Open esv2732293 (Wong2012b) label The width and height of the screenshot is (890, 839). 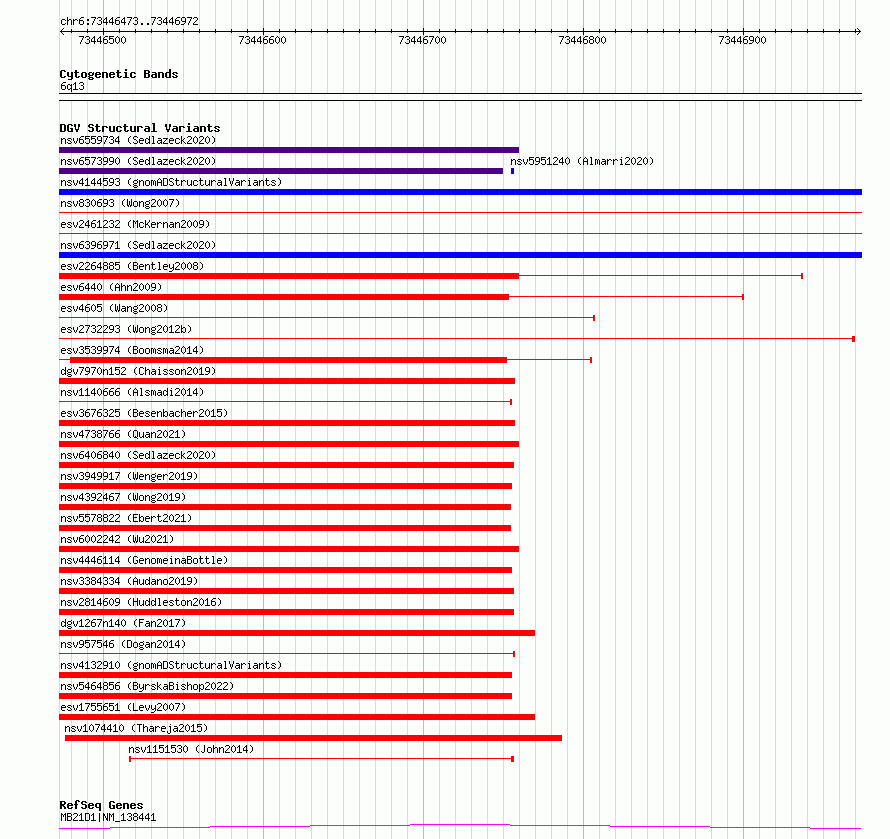click(126, 329)
